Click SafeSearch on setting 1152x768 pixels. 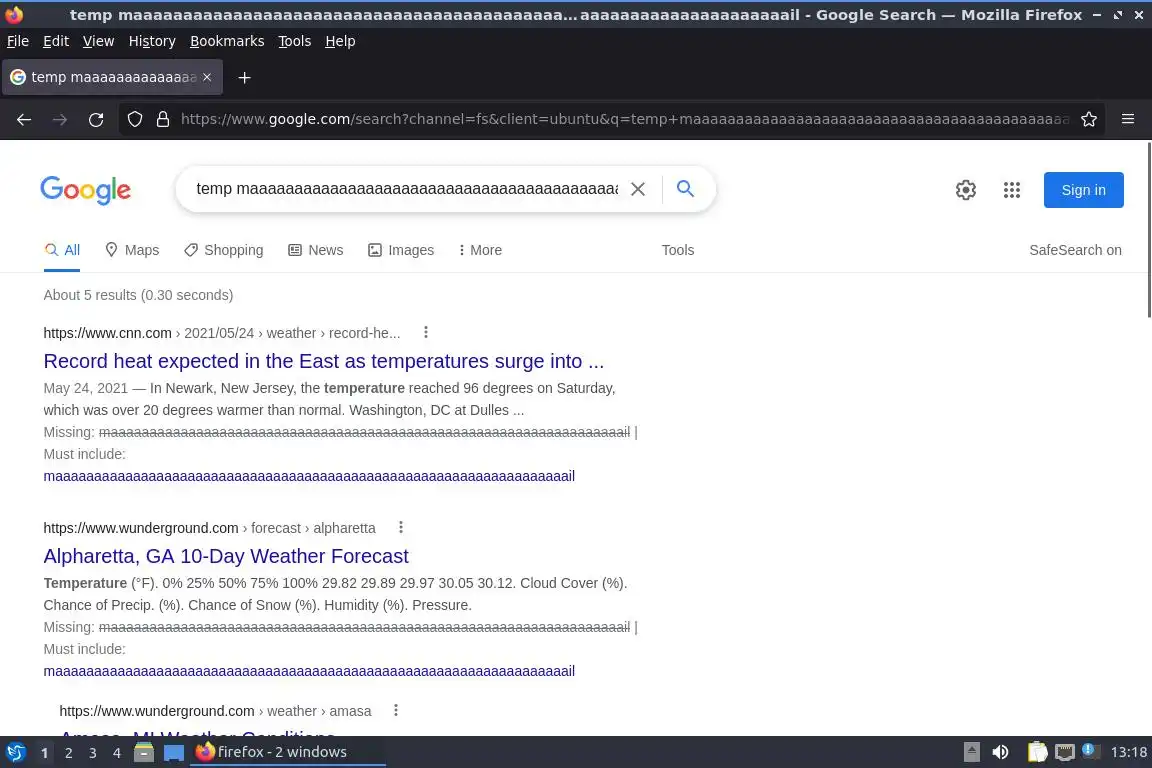tap(1075, 250)
